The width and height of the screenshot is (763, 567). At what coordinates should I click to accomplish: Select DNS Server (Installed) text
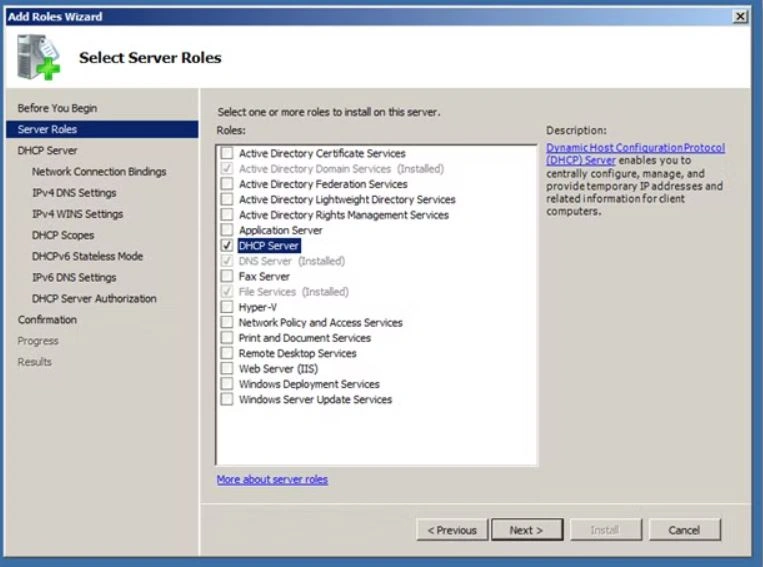click(291, 260)
